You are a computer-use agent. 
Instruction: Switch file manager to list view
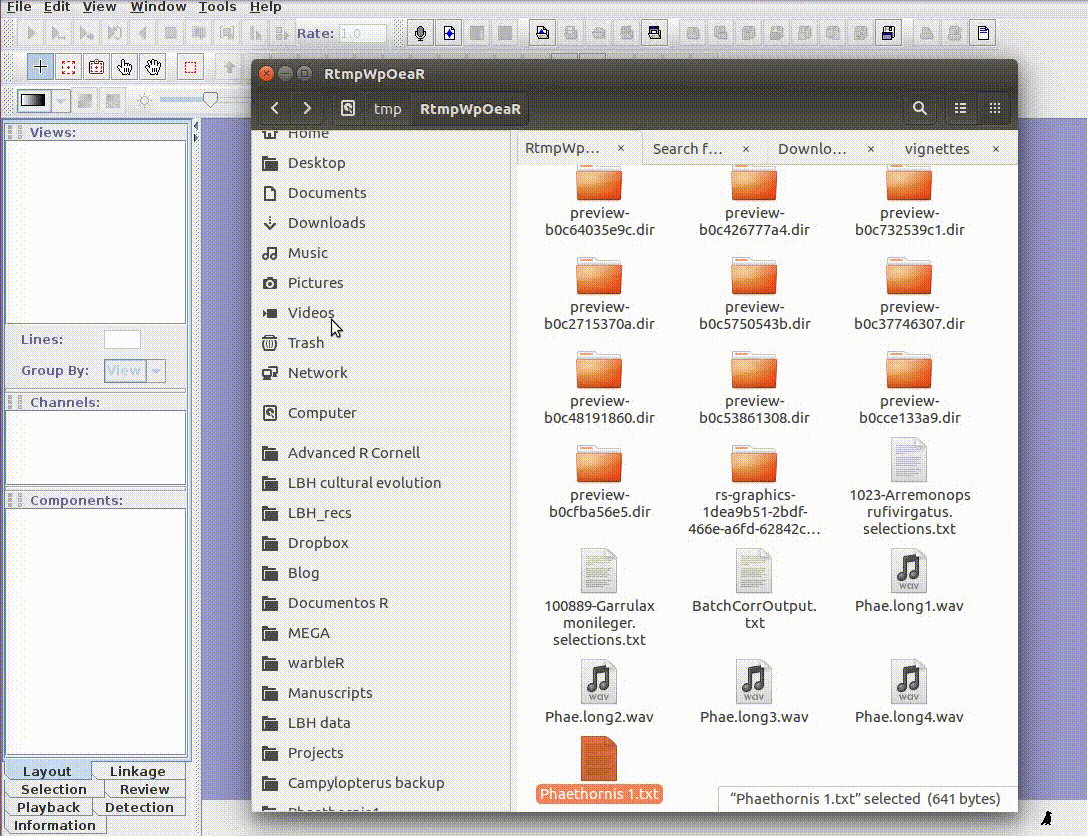coord(961,108)
